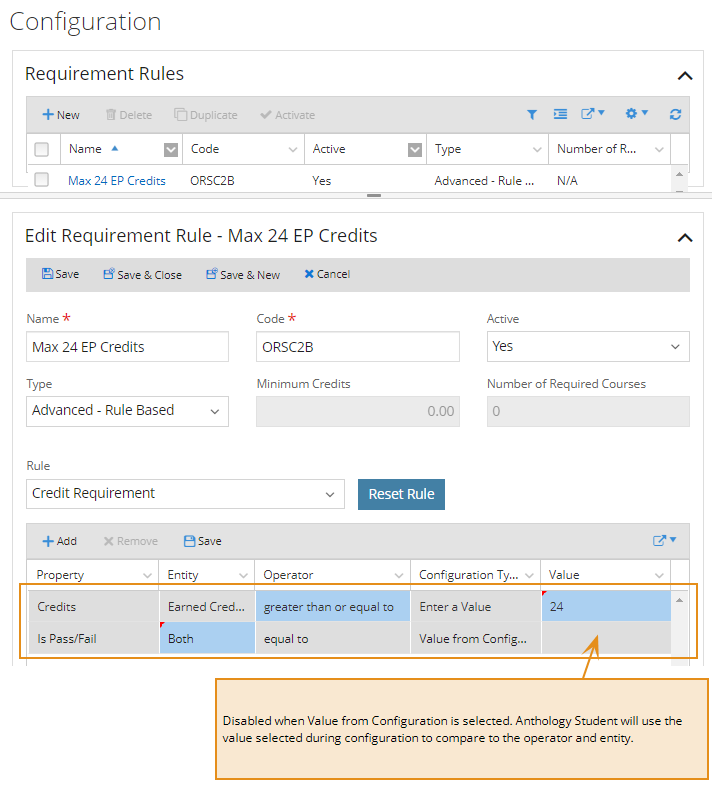Select the Credits property cell

[93, 606]
